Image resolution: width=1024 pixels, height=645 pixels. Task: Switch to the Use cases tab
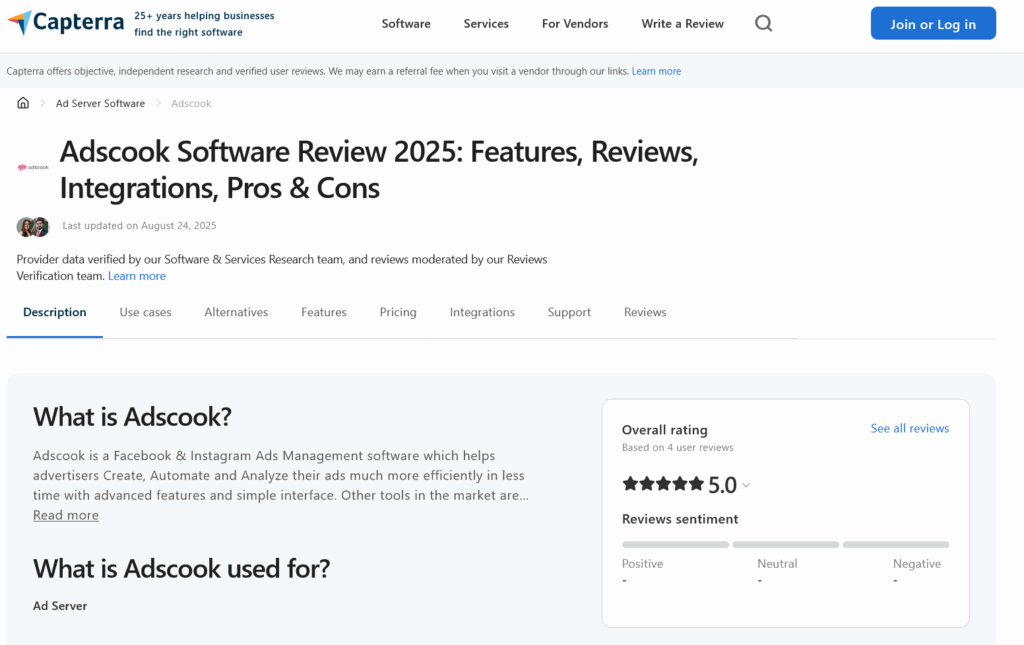[145, 312]
